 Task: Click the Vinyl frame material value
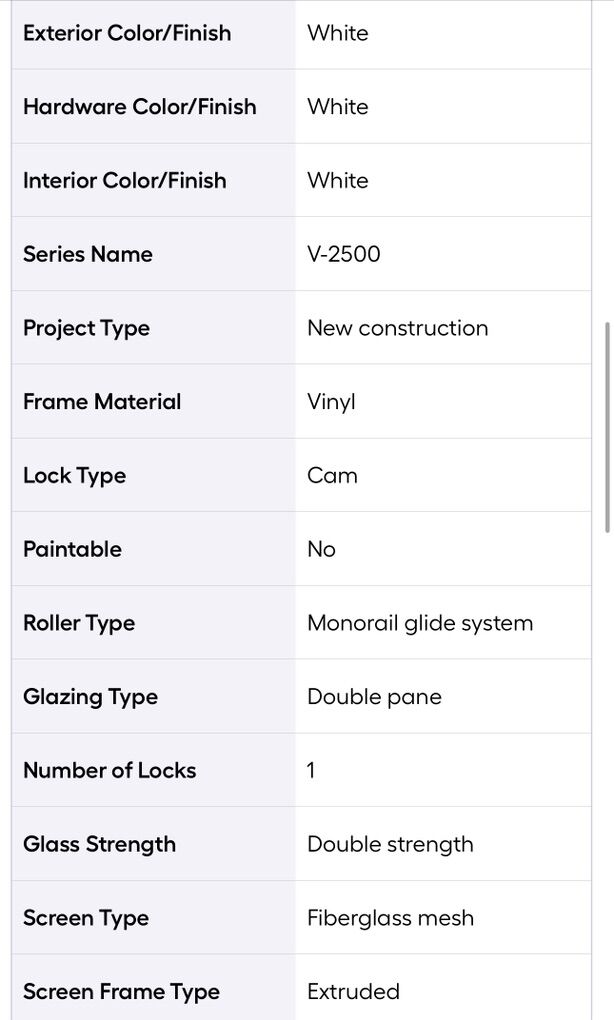(331, 402)
